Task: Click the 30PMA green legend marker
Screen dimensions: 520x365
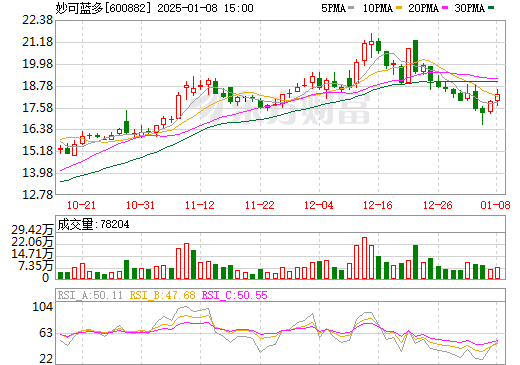Action: point(491,8)
